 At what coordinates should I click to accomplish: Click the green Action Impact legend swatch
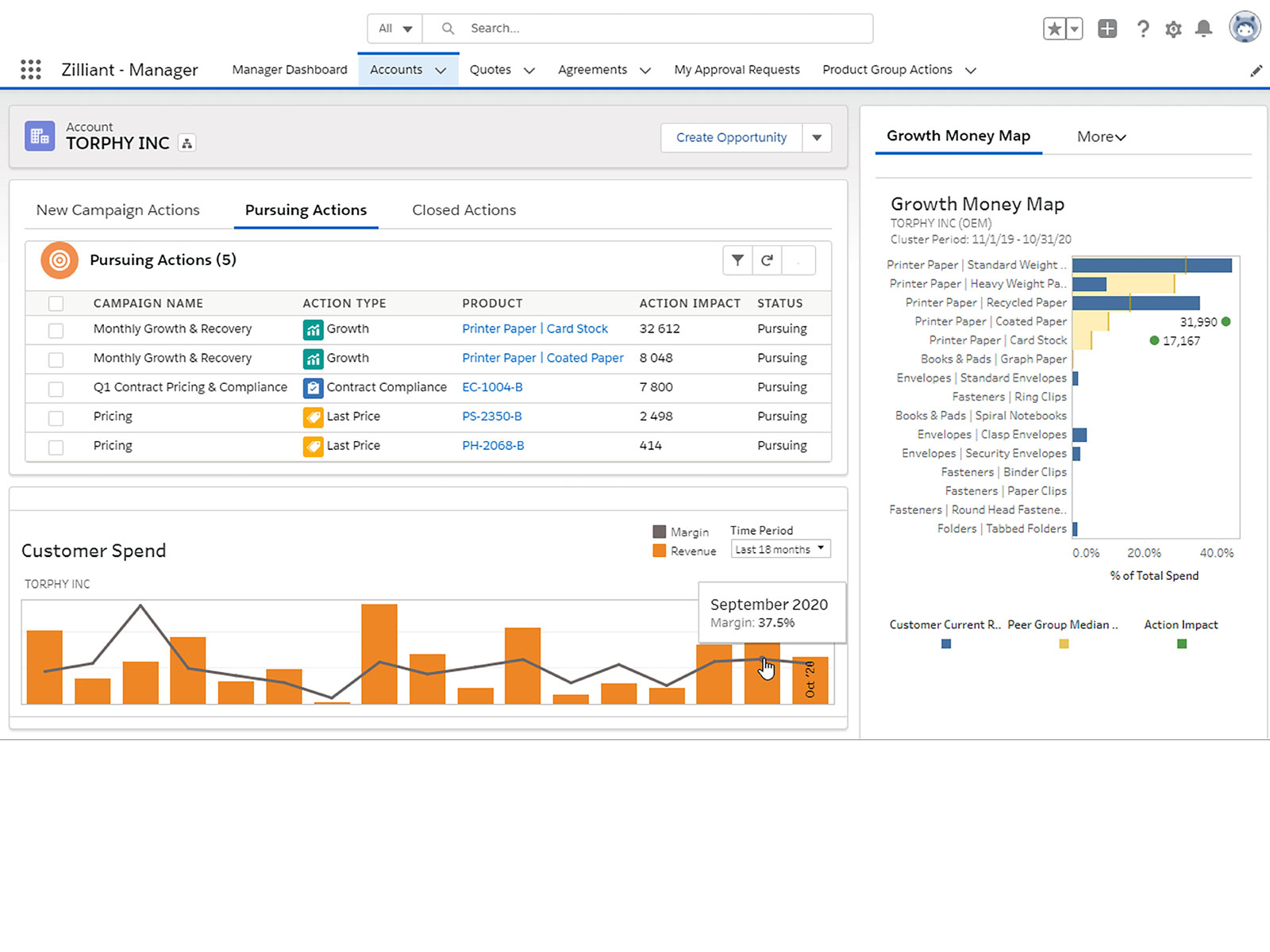click(1182, 644)
